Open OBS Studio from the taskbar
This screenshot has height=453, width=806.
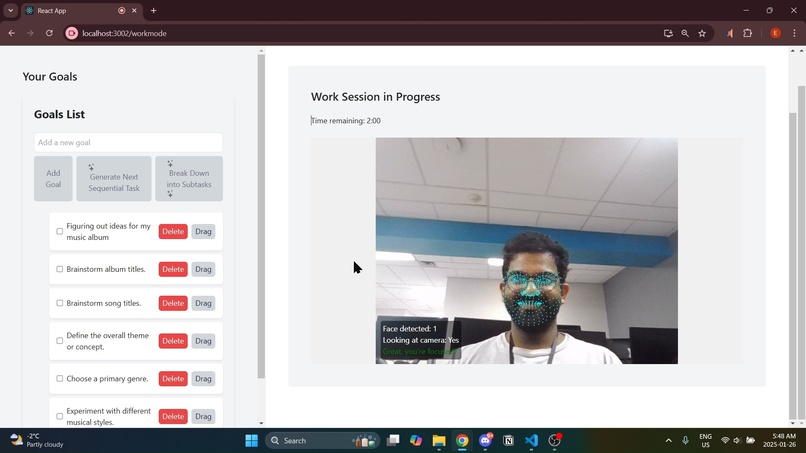(555, 440)
